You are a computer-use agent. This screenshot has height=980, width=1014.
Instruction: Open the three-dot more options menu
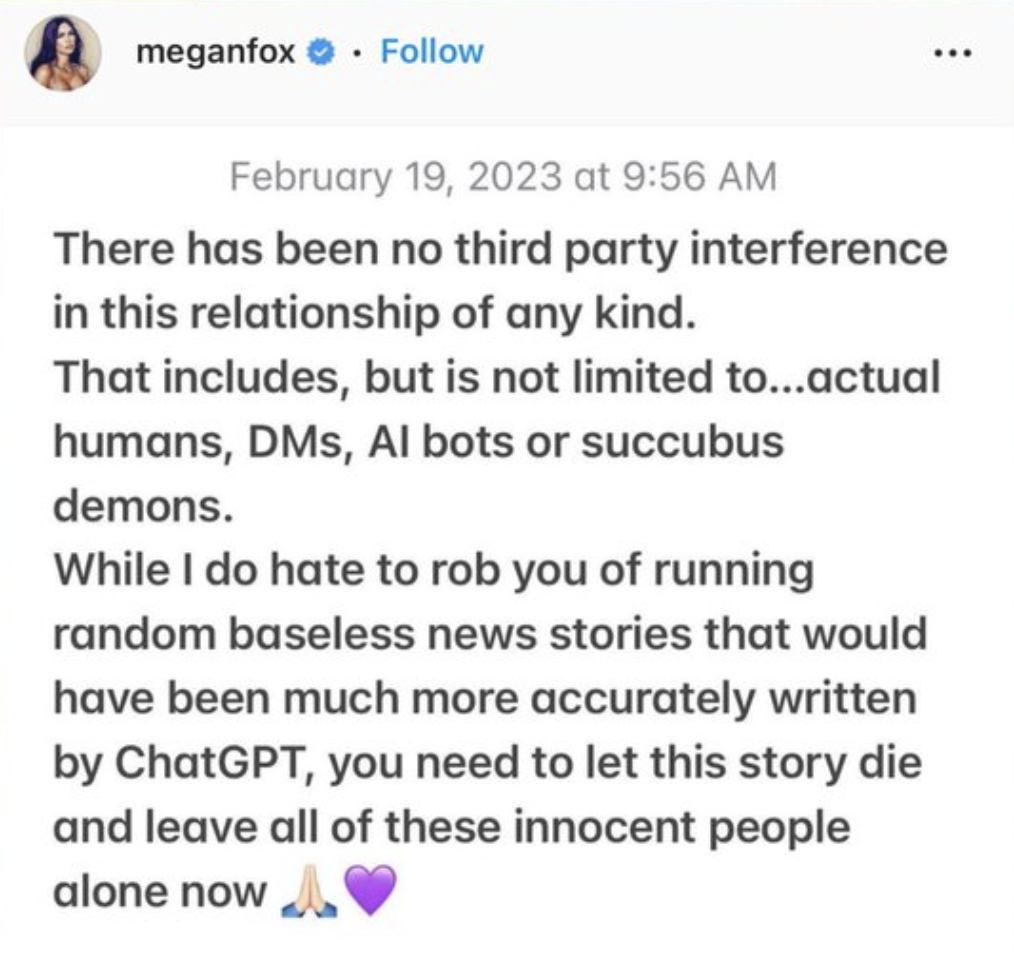957,53
